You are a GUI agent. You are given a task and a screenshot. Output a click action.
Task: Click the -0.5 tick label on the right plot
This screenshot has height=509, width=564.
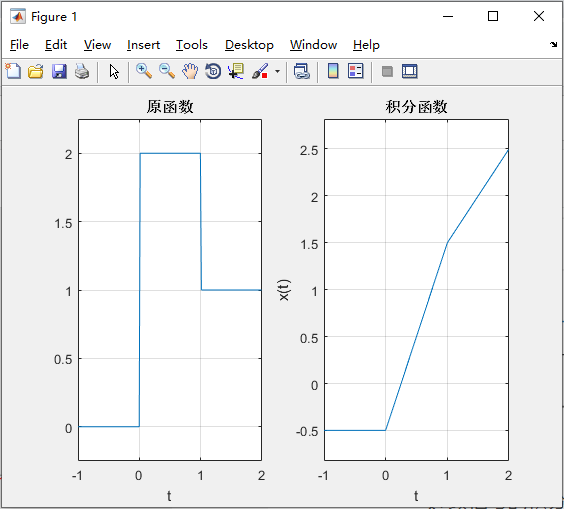coord(307,431)
